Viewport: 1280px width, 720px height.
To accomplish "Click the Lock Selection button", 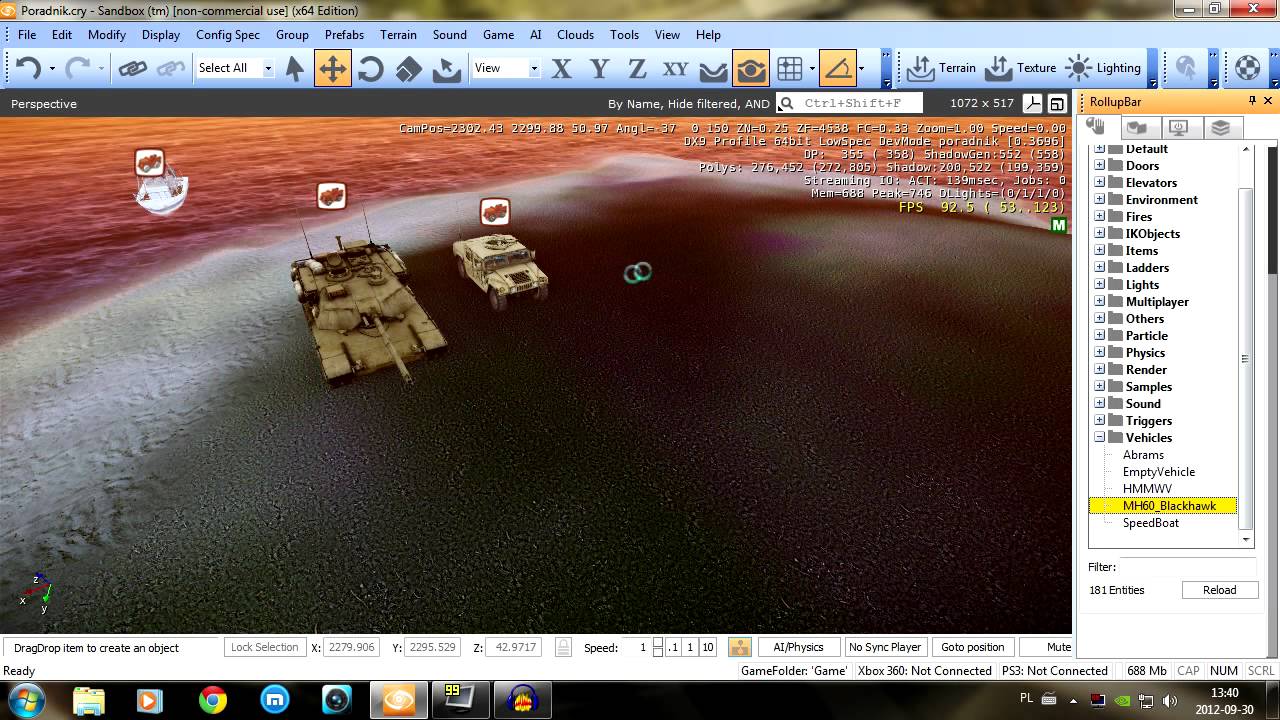I will 264,647.
